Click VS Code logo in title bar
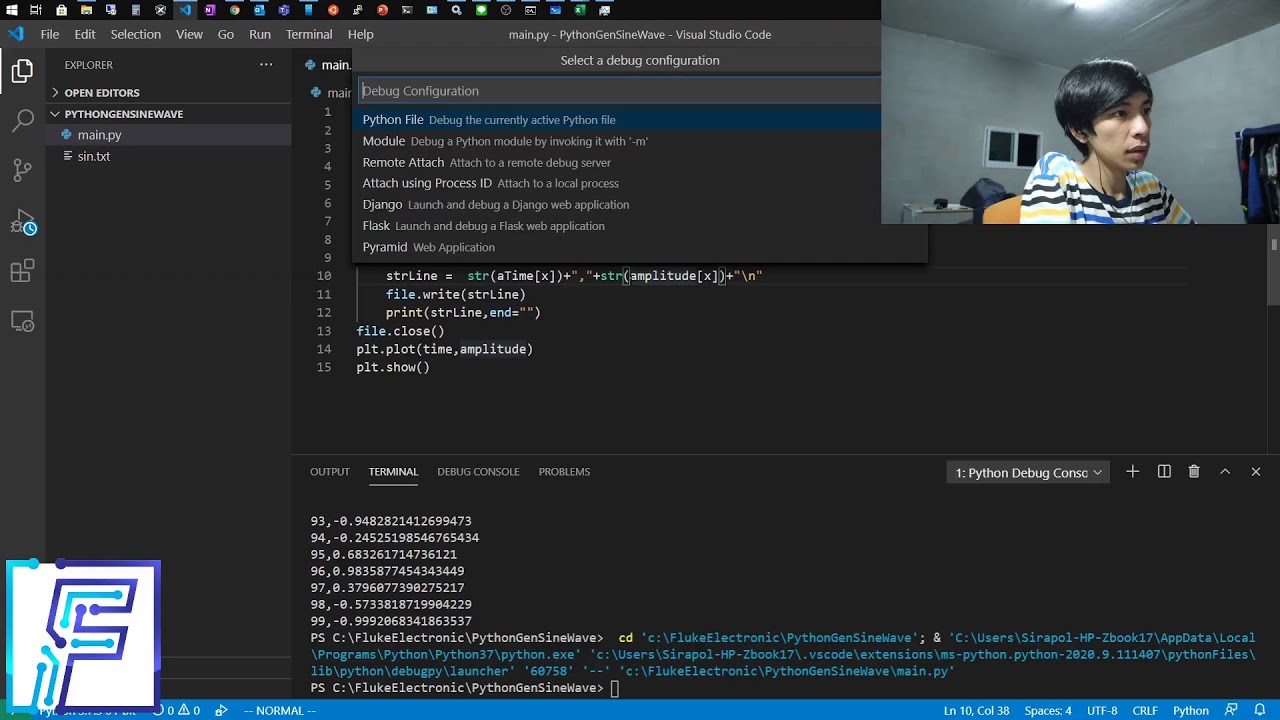 coord(15,34)
